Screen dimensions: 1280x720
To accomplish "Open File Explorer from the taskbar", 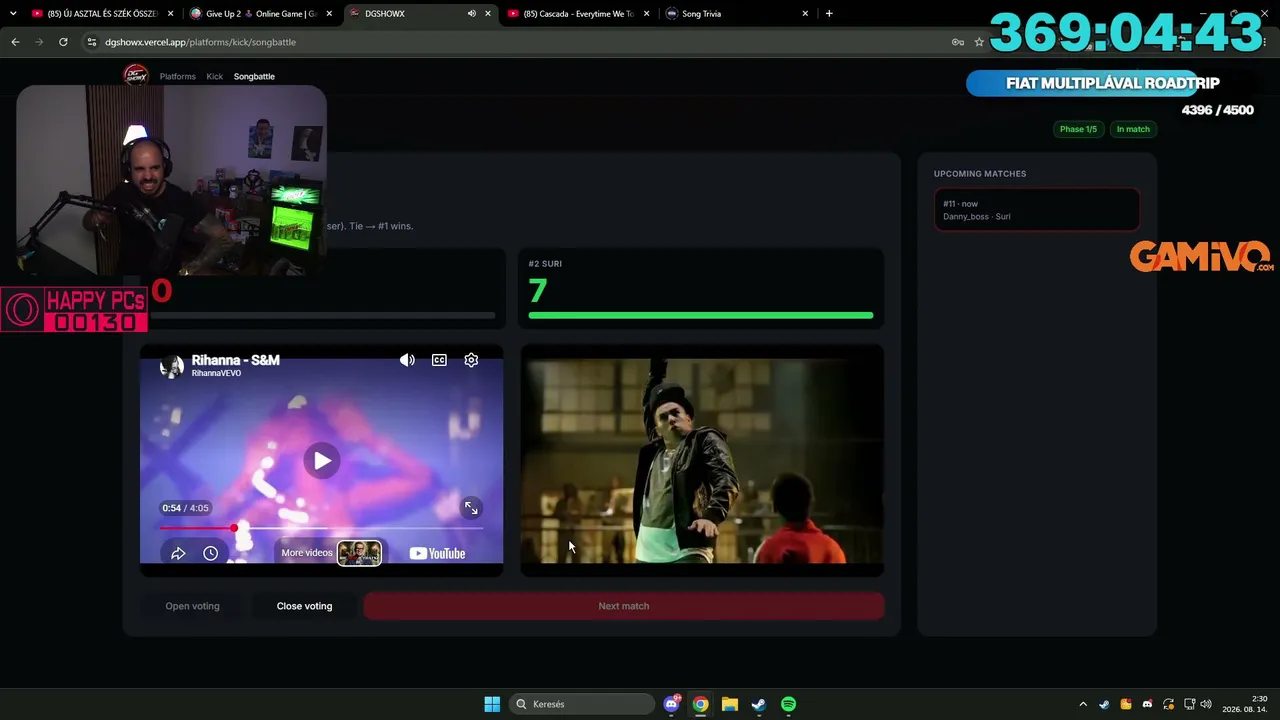I will tap(730, 704).
